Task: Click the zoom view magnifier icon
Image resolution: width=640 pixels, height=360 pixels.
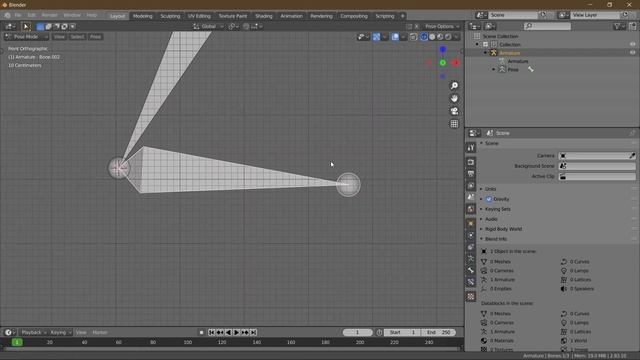Action: (454, 86)
